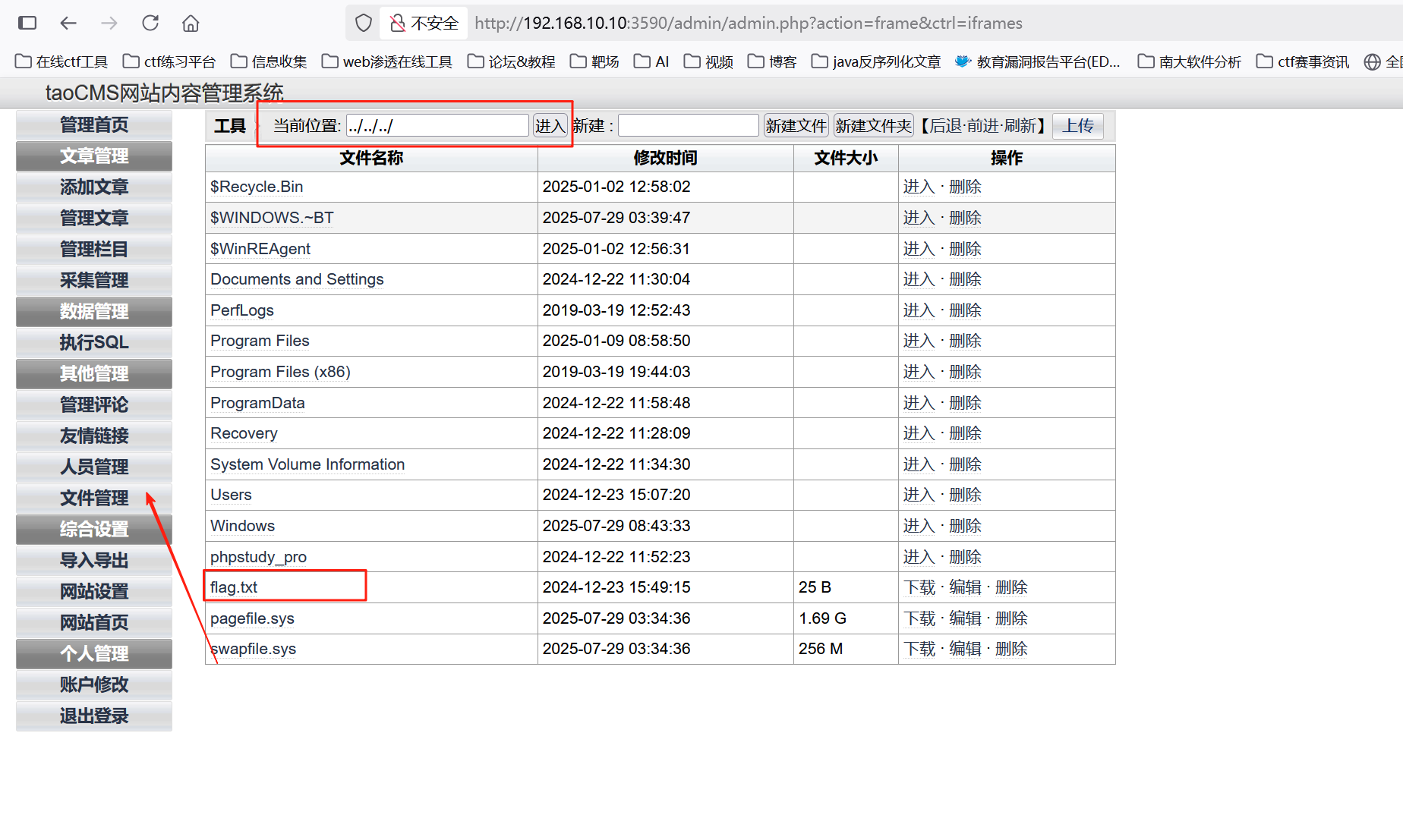Click 退出登录 to log out

tap(94, 716)
